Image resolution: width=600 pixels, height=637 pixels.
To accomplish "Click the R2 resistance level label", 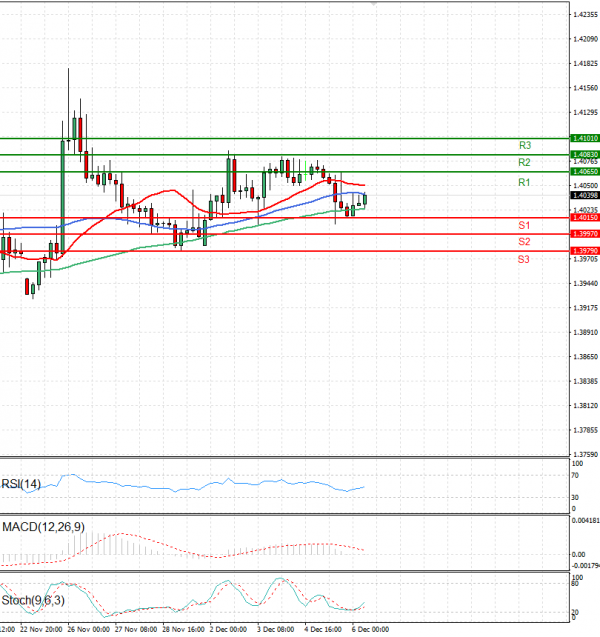I will point(523,162).
